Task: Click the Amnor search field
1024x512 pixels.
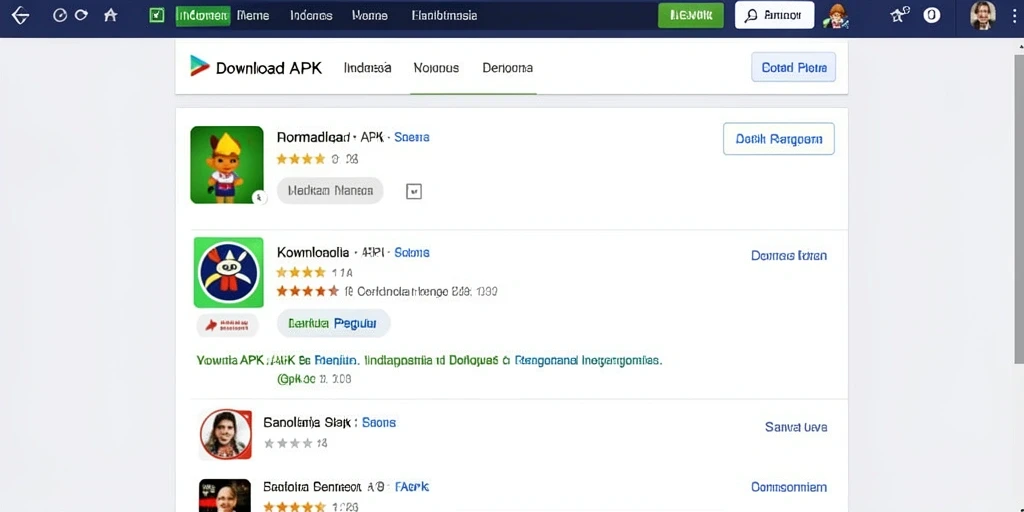Action: 775,15
